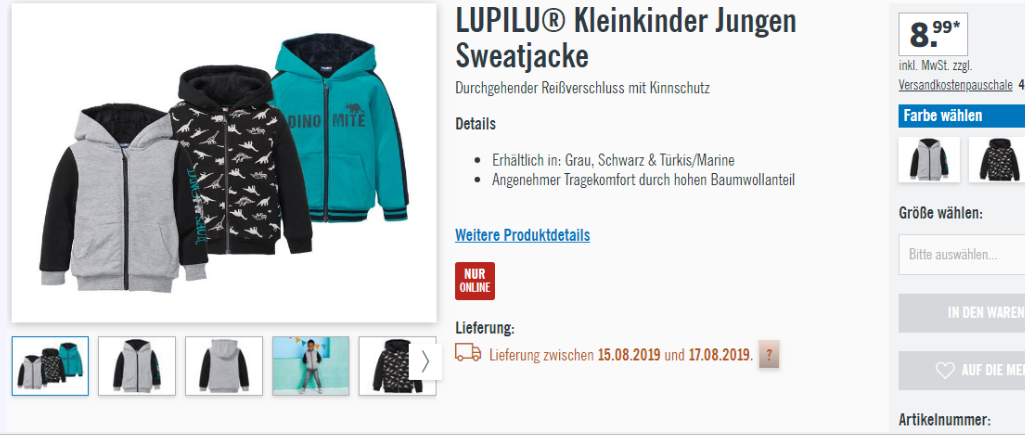Choose the black dinosaur color swatch
Viewport: 1025px width, 435px height.
[998, 160]
